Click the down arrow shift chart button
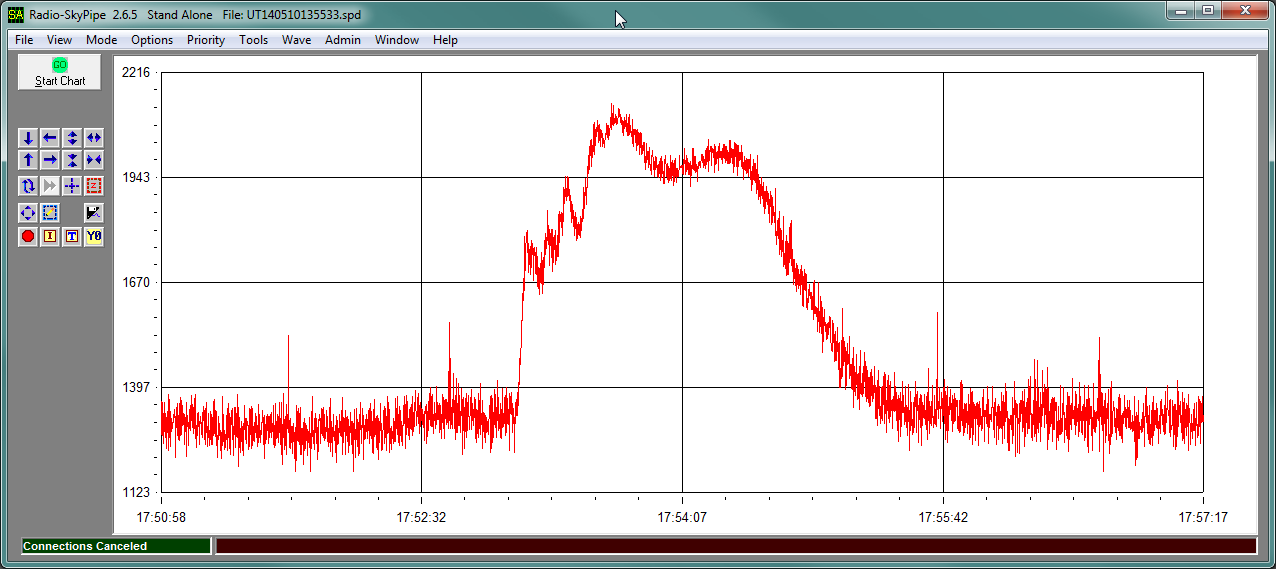The height and width of the screenshot is (569, 1276). tap(28, 138)
